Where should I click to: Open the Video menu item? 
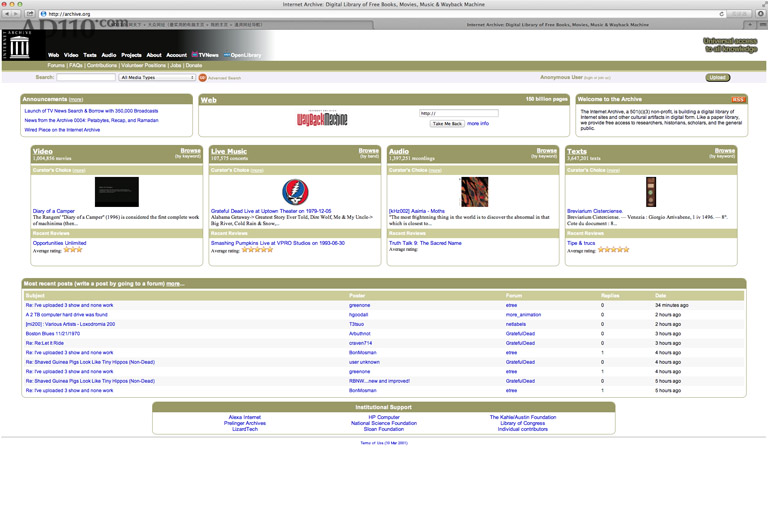coord(71,55)
